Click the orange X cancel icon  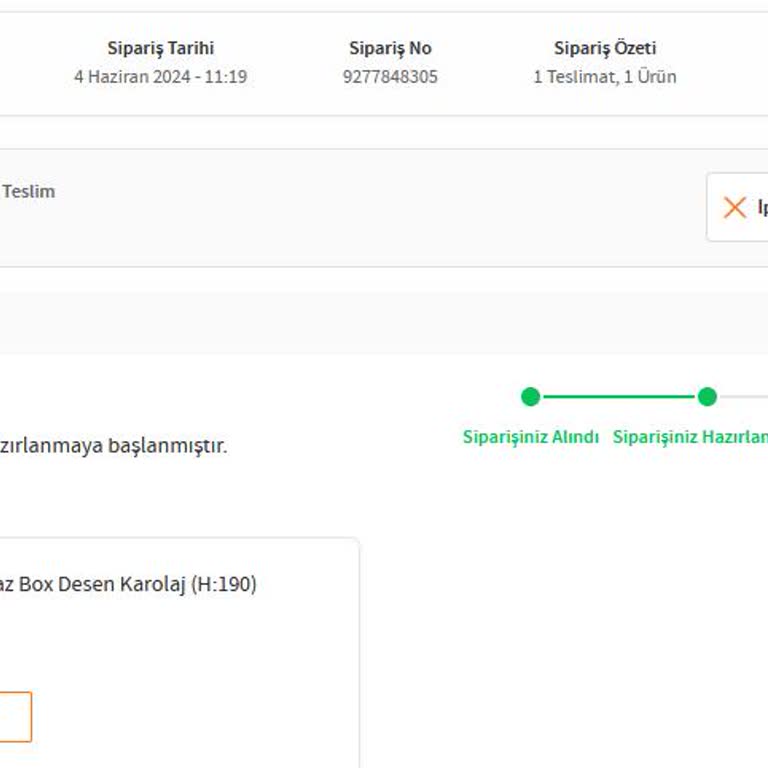click(x=735, y=207)
